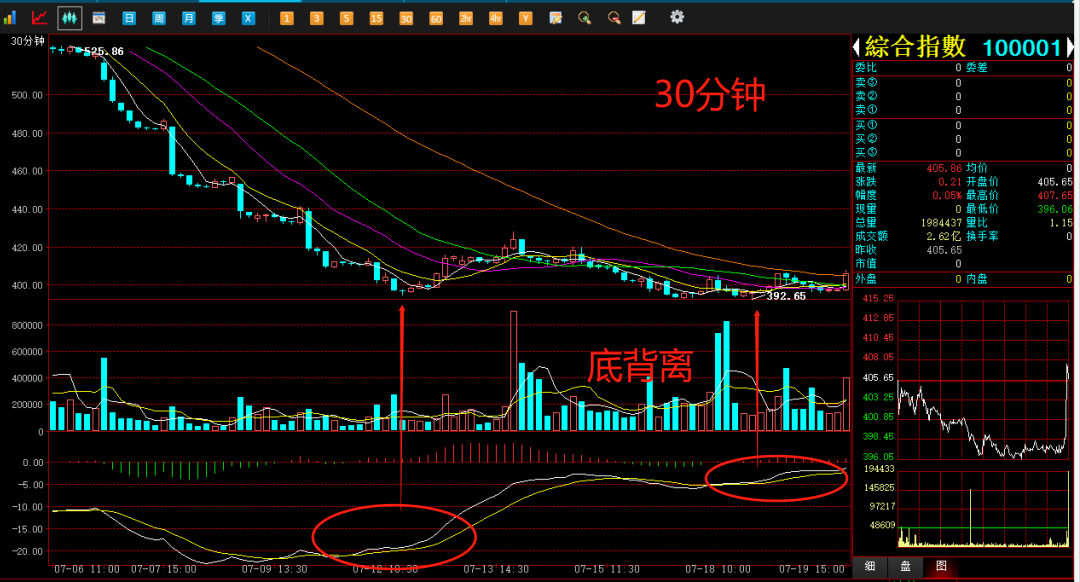Viewport: 1080px width, 582px height.
Task: Click the 最高价 value 407.65
Action: click(x=1055, y=196)
